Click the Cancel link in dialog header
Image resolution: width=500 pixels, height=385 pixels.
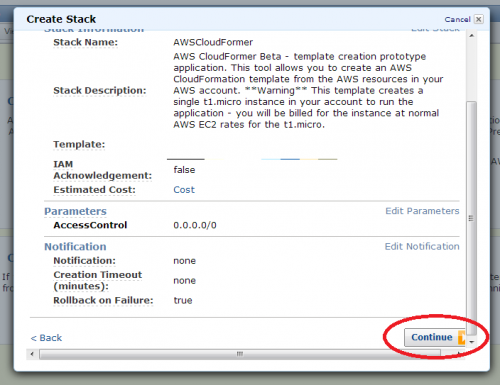pos(457,19)
